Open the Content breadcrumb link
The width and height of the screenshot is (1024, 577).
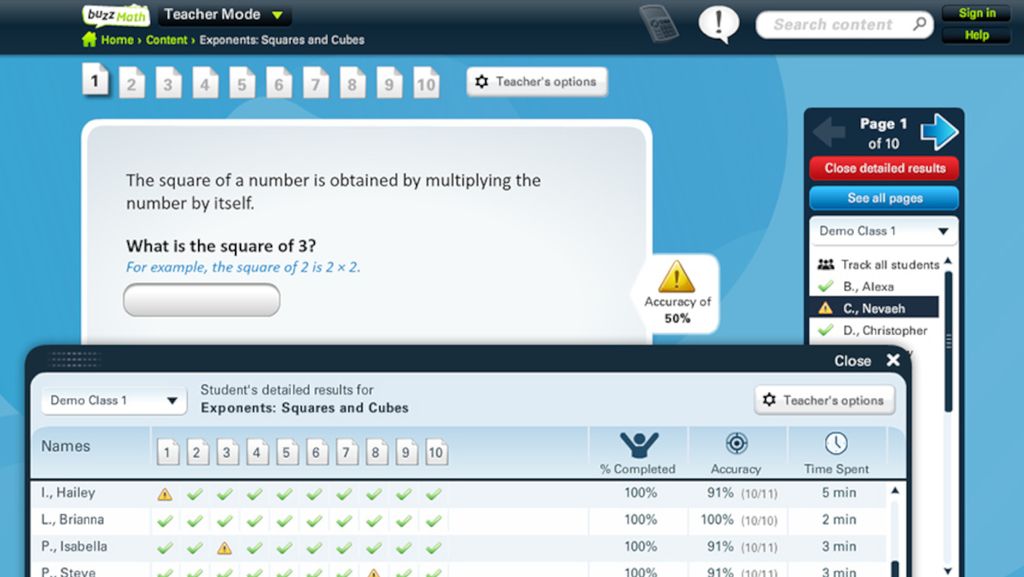point(167,40)
